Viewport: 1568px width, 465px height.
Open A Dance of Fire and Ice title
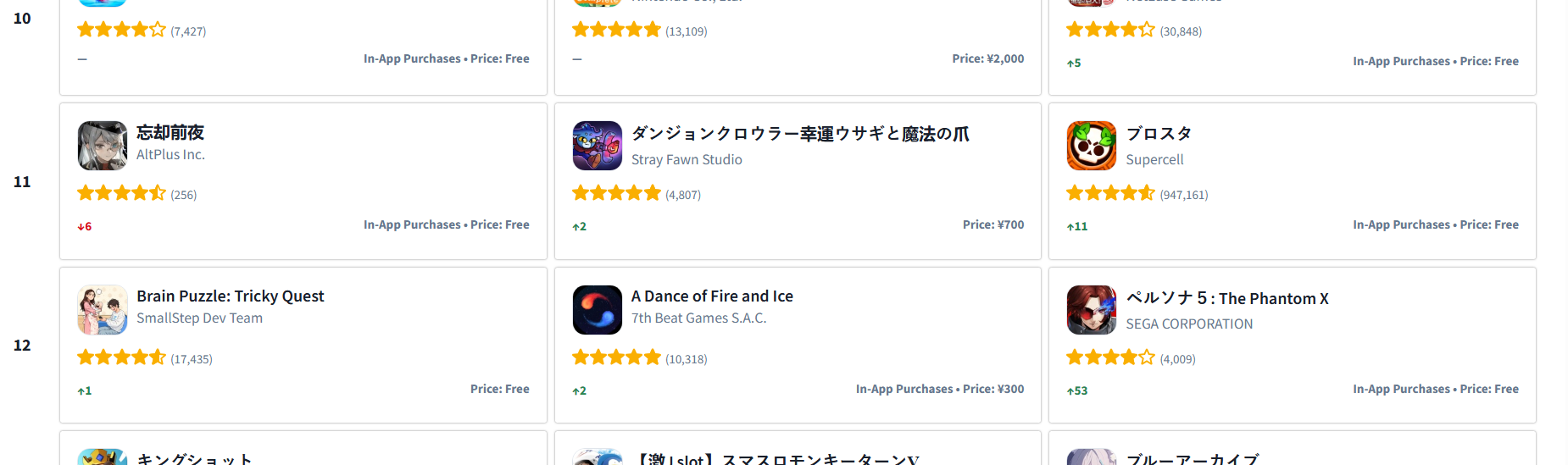(712, 296)
